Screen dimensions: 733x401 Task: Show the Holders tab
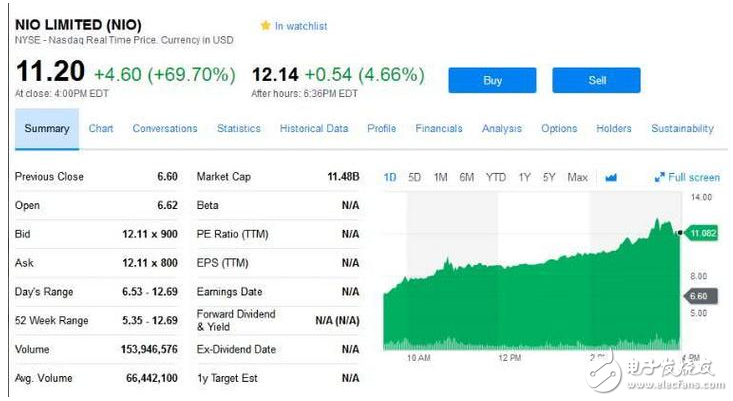(x=614, y=129)
